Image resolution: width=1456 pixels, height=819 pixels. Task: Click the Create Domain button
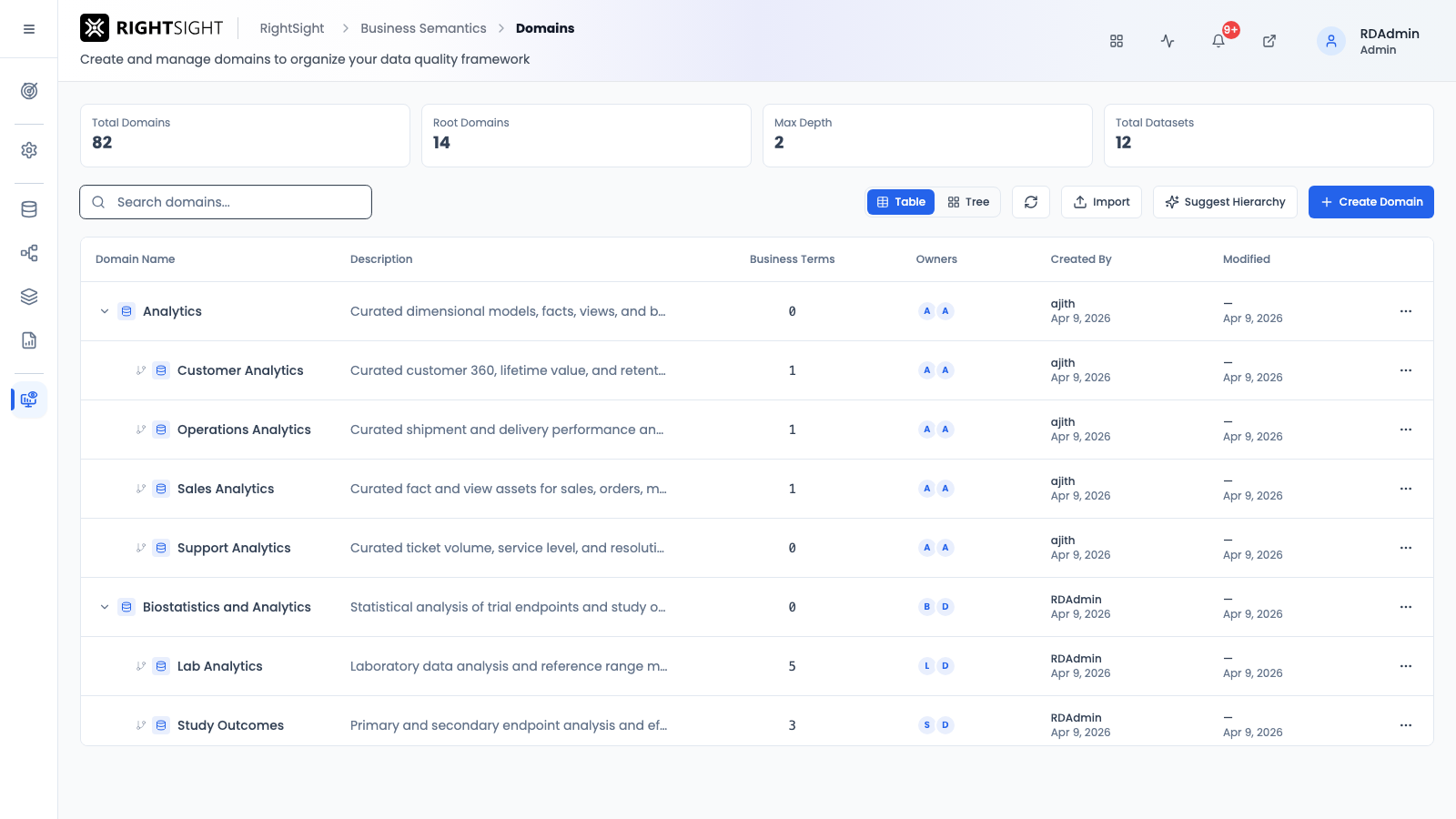[1371, 202]
